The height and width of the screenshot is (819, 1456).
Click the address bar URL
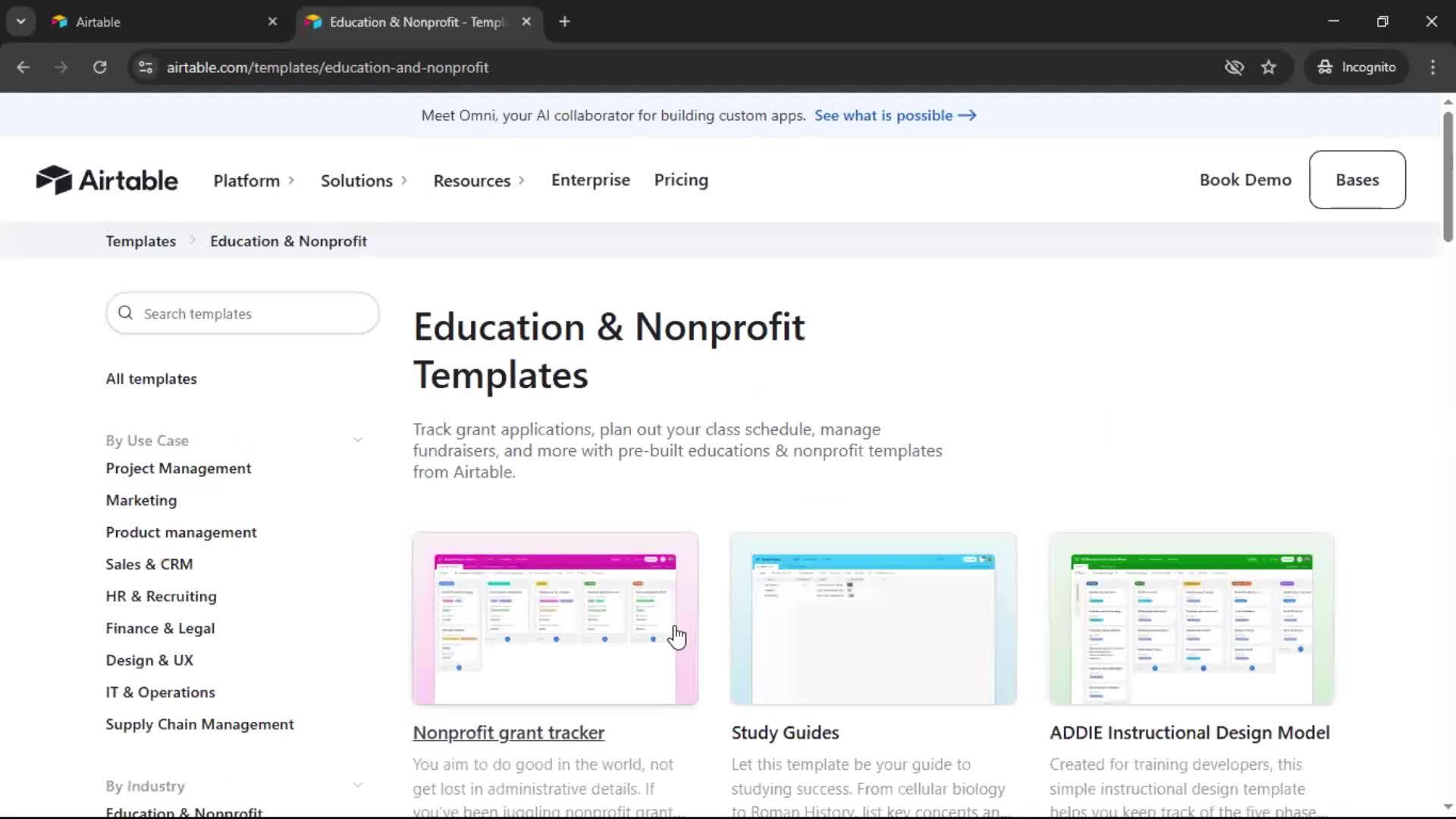328,67
